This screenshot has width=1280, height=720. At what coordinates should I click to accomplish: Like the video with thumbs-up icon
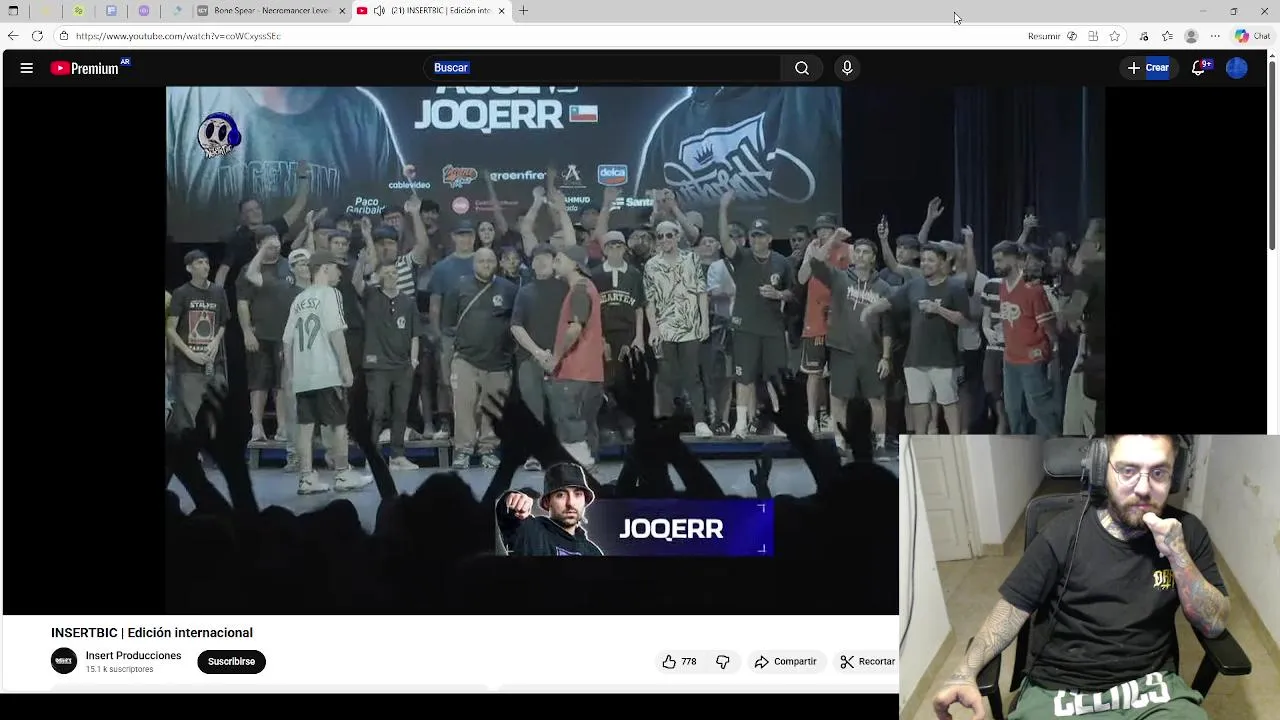[669, 661]
